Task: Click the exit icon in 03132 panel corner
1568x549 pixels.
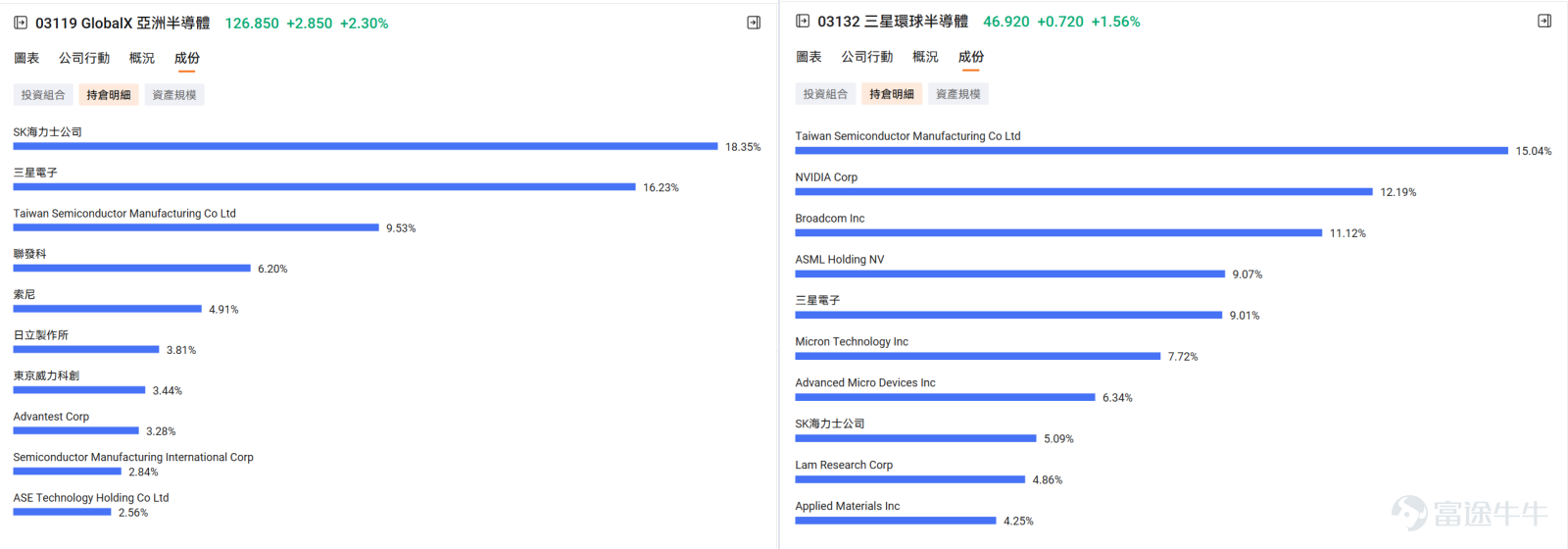Action: 1544,21
